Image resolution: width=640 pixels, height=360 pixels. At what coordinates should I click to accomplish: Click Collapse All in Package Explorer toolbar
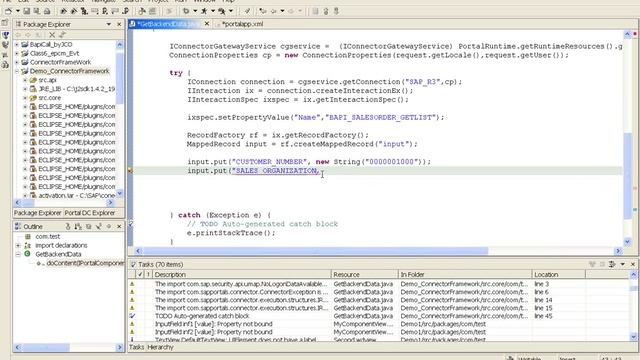tap(52, 35)
